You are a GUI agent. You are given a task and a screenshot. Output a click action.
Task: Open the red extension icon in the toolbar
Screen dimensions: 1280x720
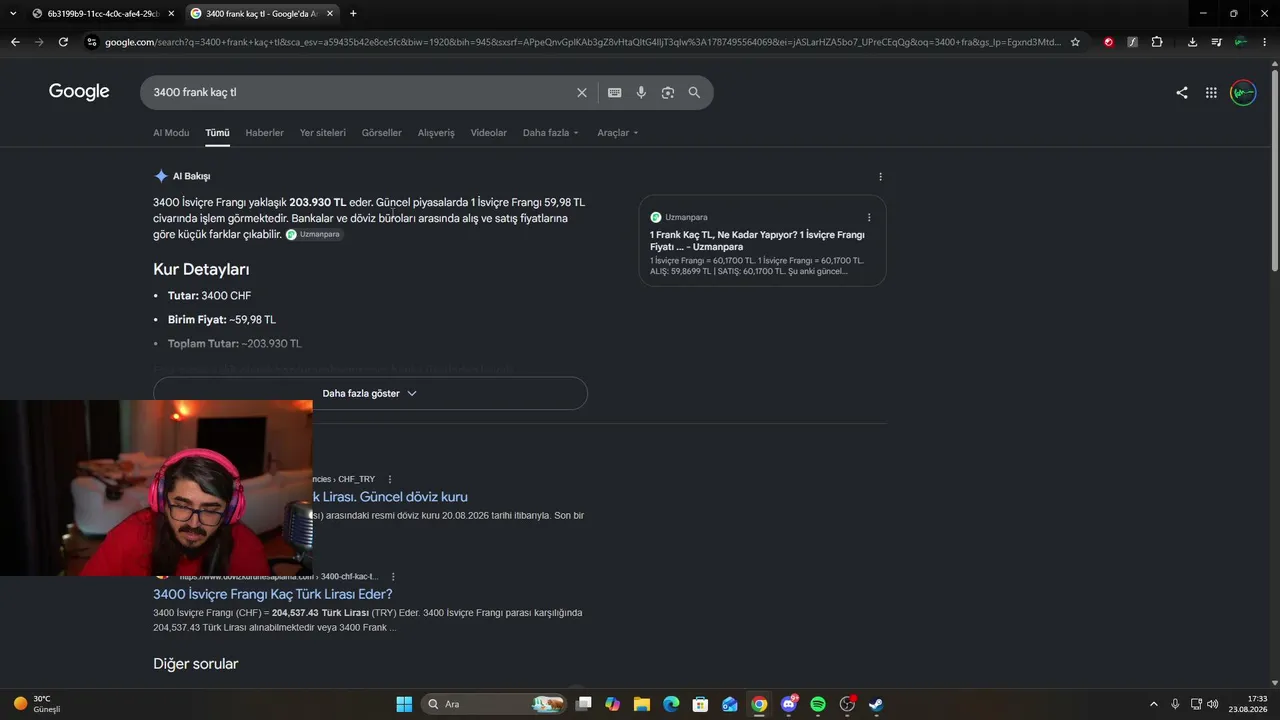[1108, 42]
